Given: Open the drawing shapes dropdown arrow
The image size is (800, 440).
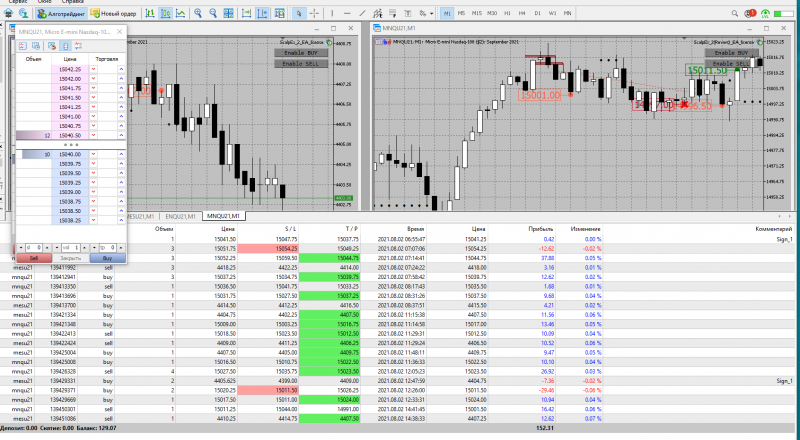Looking at the screenshot, I should (431, 13).
